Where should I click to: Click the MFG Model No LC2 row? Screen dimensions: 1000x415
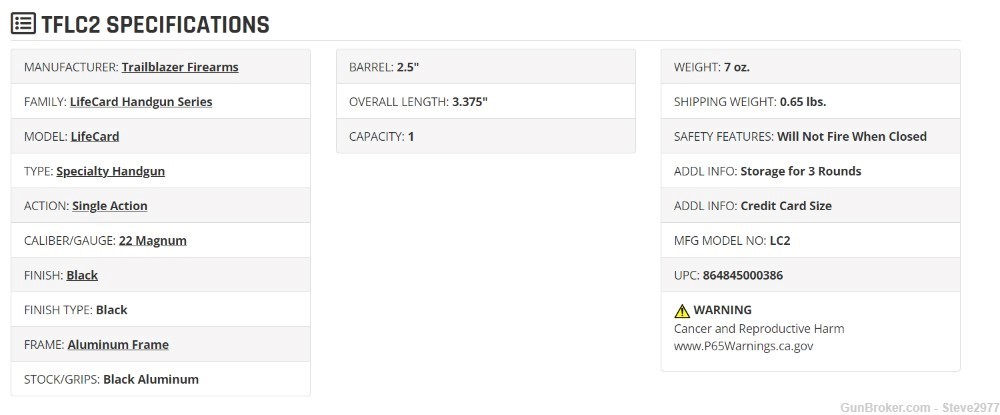[810, 240]
